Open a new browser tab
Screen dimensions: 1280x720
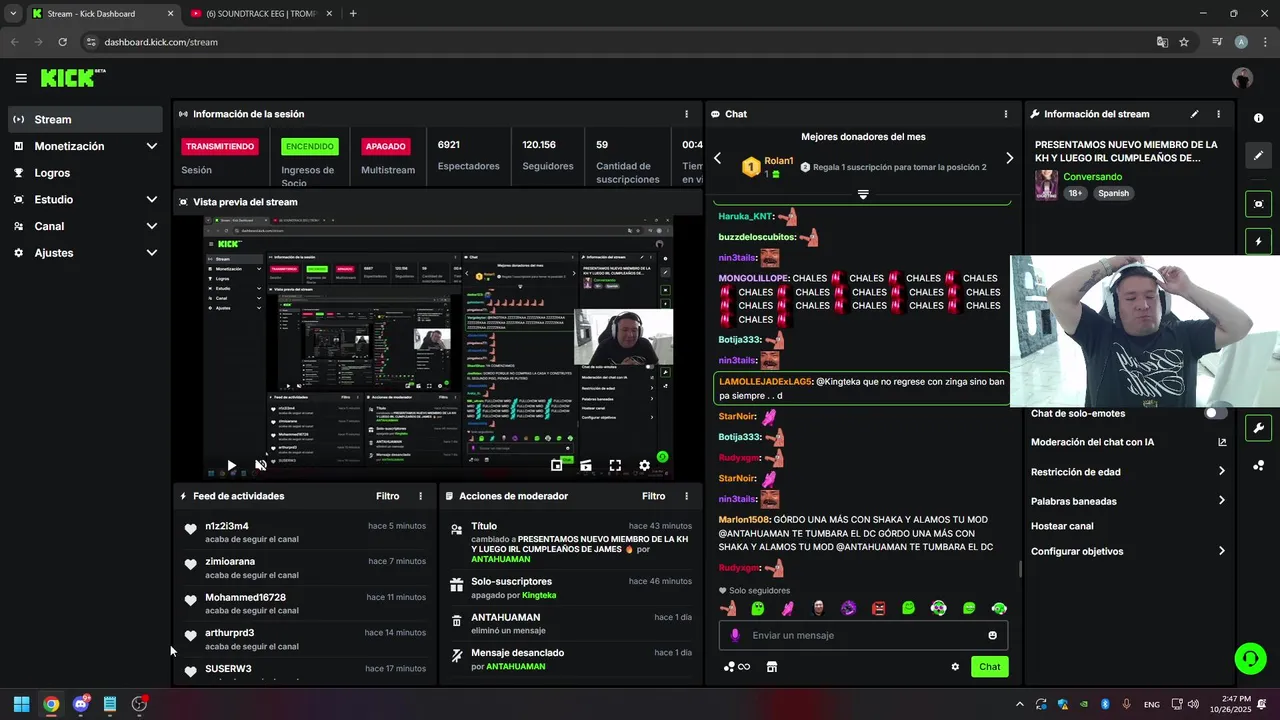coord(353,14)
